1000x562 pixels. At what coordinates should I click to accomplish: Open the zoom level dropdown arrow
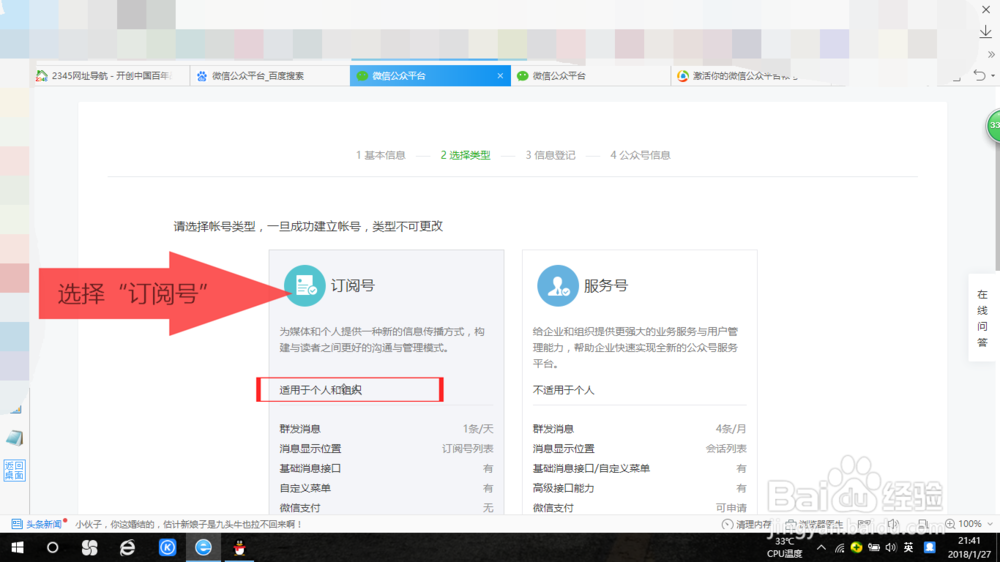990,524
